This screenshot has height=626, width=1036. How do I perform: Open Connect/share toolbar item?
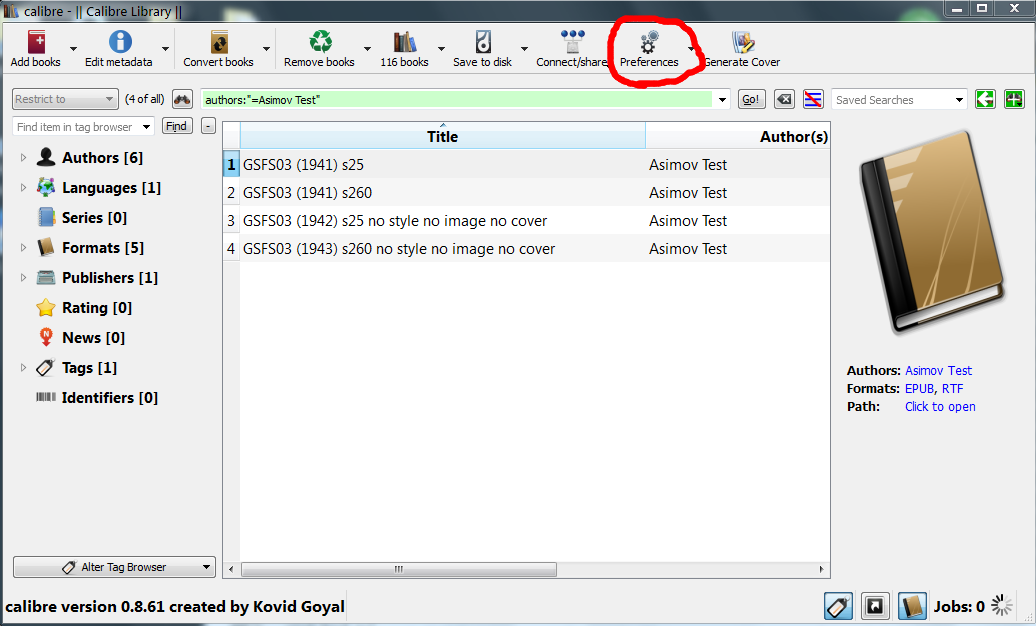(572, 49)
